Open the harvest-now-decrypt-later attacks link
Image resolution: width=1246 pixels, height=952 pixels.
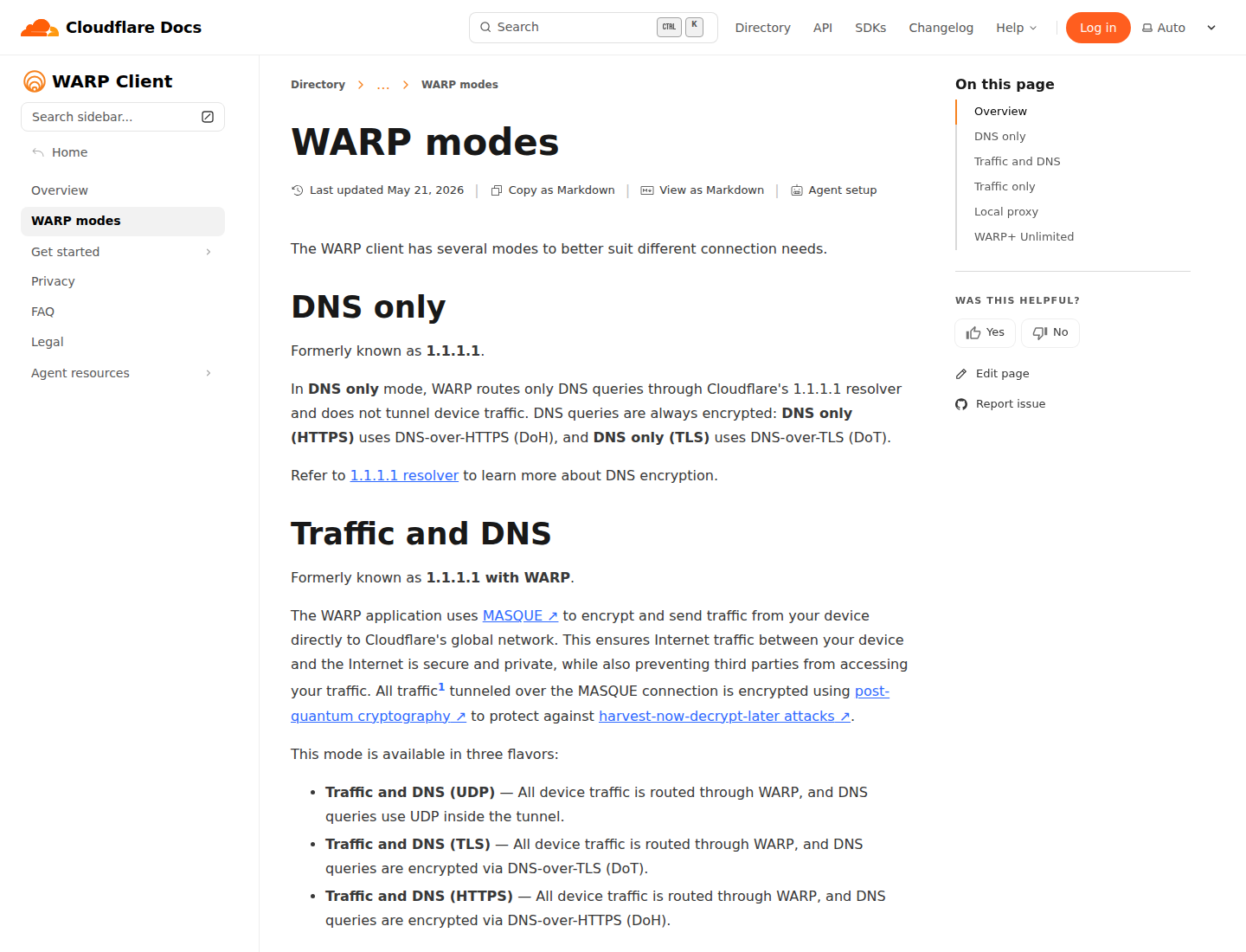point(724,716)
